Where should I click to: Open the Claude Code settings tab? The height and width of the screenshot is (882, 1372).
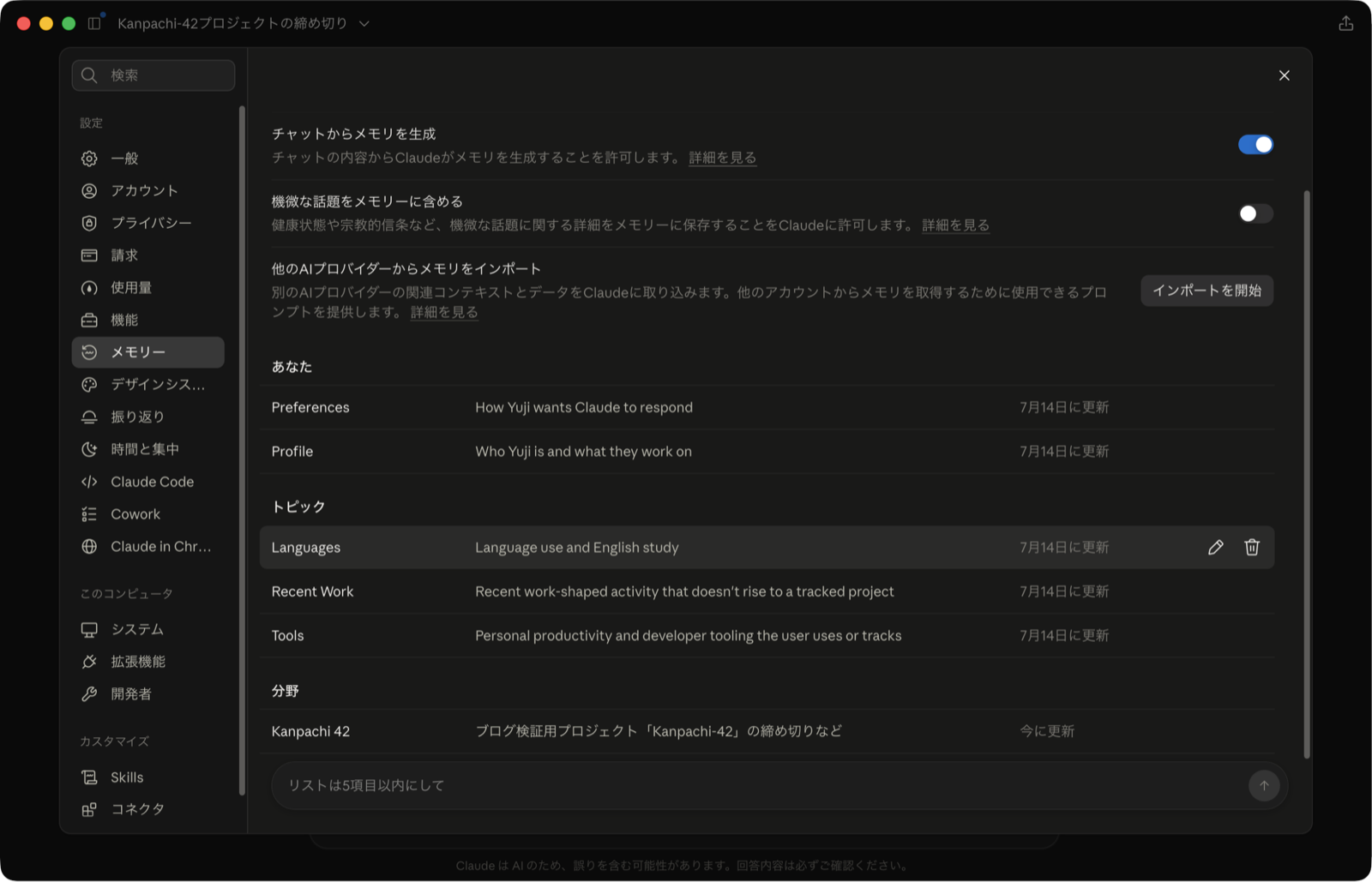pyautogui.click(x=148, y=482)
